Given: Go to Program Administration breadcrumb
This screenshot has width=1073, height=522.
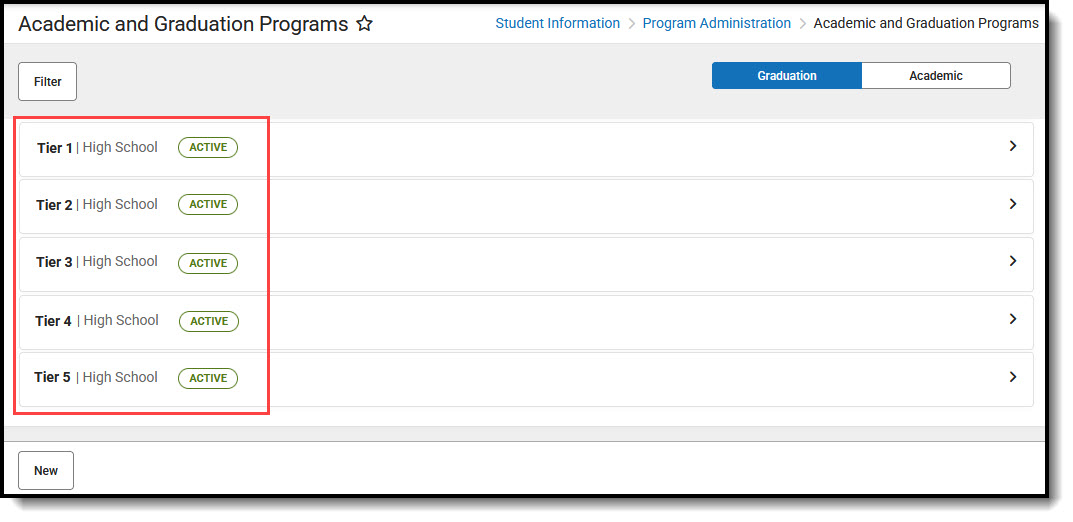Looking at the screenshot, I should click(716, 23).
